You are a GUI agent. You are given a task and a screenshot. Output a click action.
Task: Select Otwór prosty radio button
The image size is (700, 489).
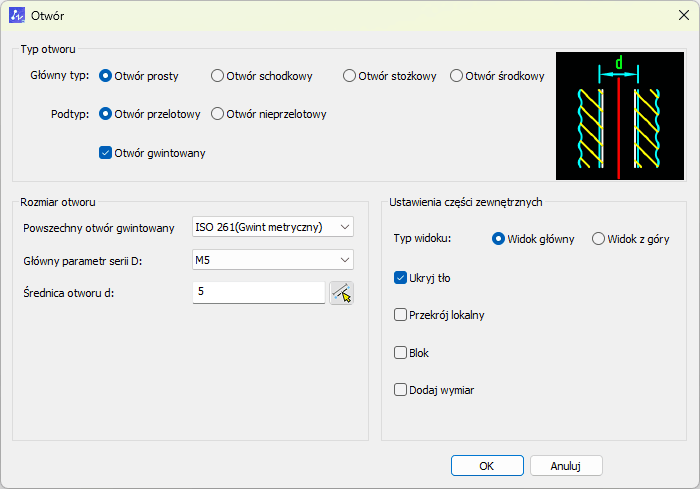(x=106, y=76)
